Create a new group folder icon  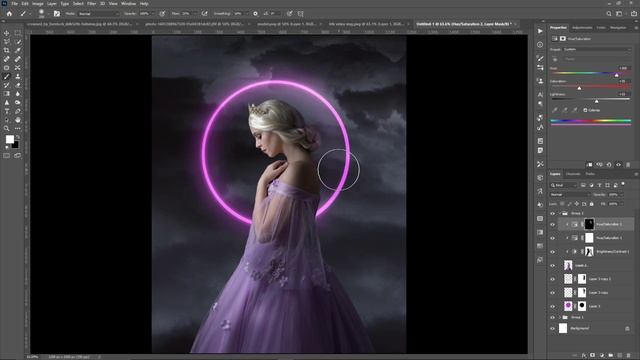click(611, 356)
